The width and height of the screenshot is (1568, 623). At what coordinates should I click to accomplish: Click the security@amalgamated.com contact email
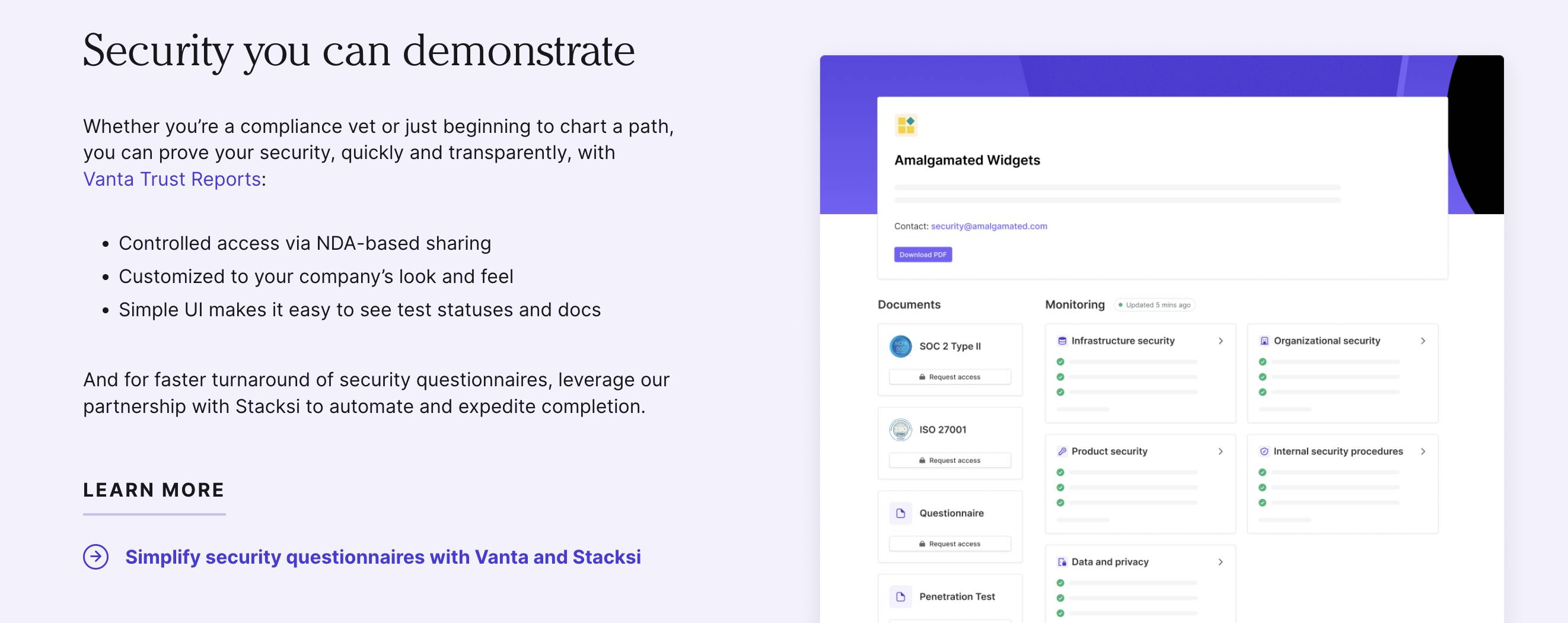(x=989, y=226)
